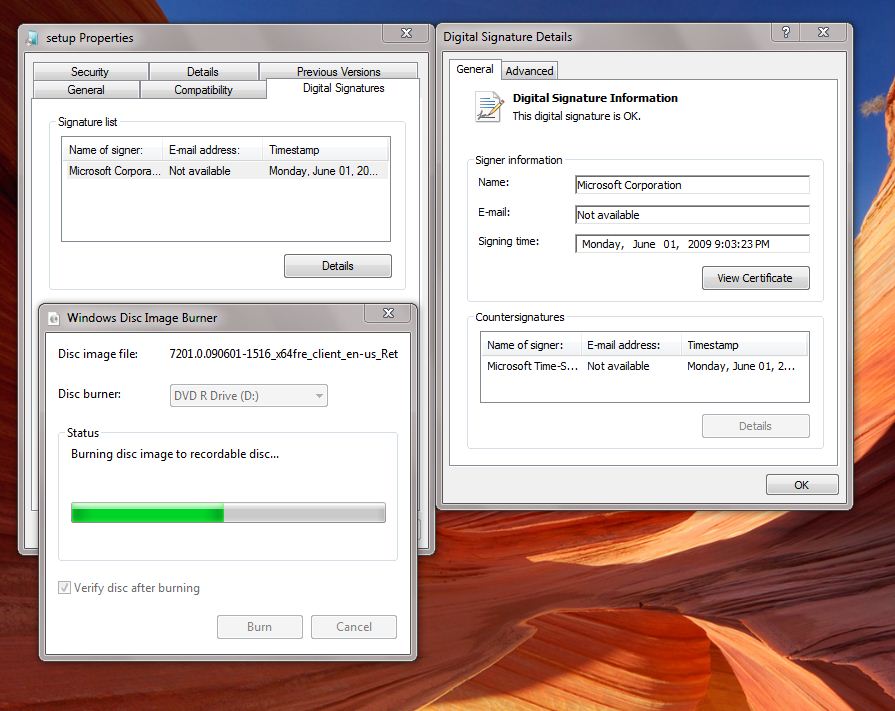Click the View Certificate button

point(755,278)
